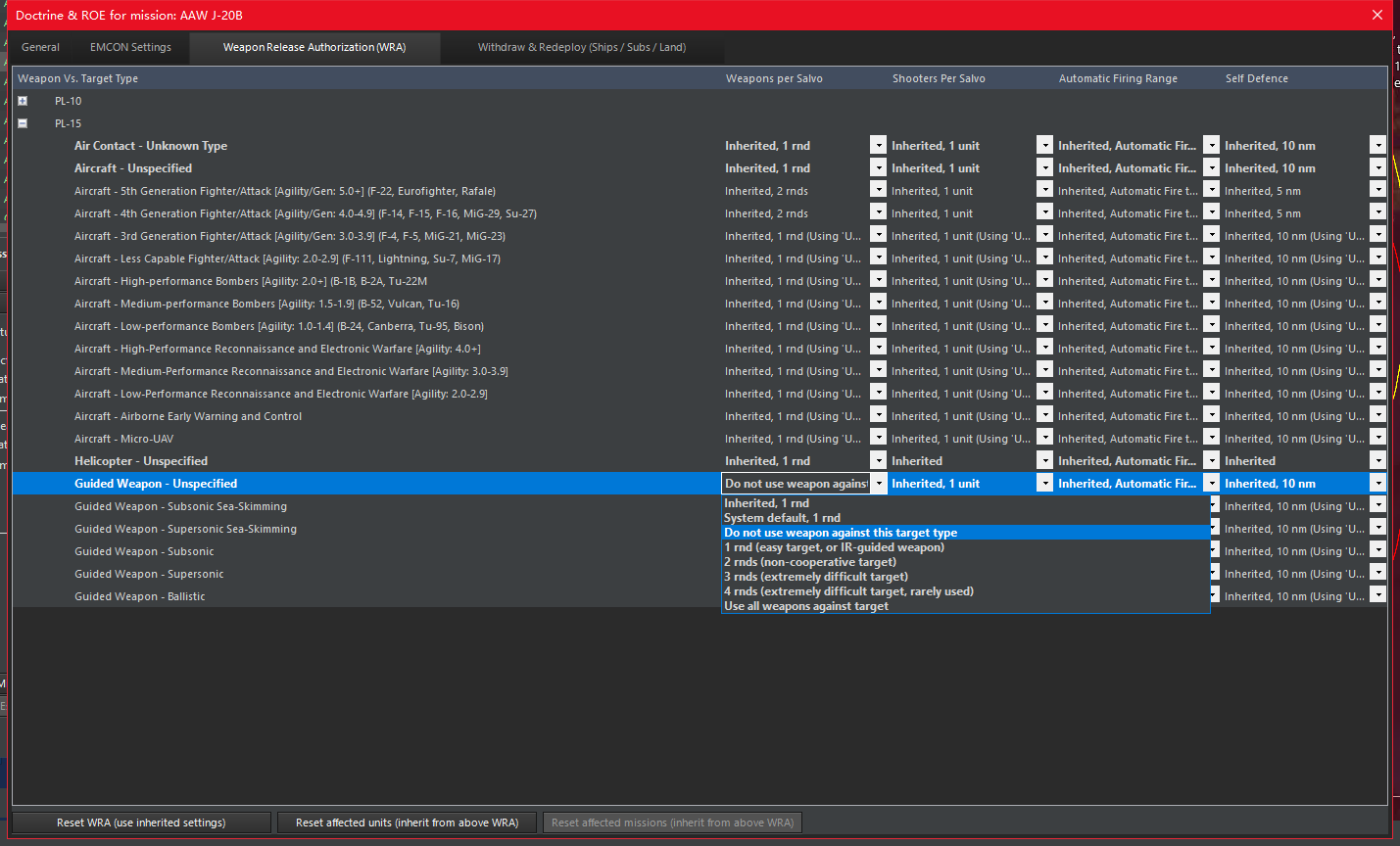Open Self Defence dropdown for 4th Generation Fighter
Screen dimensions: 1400x846
[x=1377, y=213]
